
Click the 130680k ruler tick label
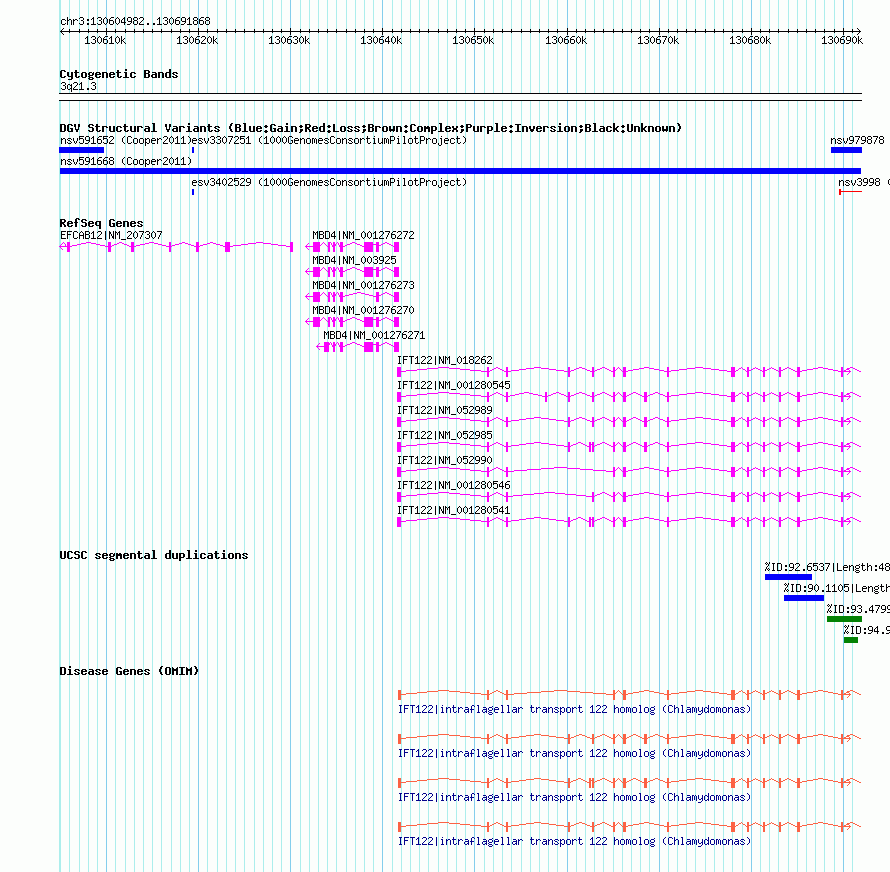coord(750,40)
